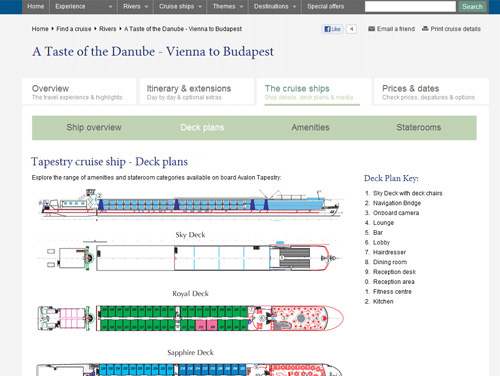Click the ship side profile diagram
The height and width of the screenshot is (376, 500).
(x=191, y=204)
